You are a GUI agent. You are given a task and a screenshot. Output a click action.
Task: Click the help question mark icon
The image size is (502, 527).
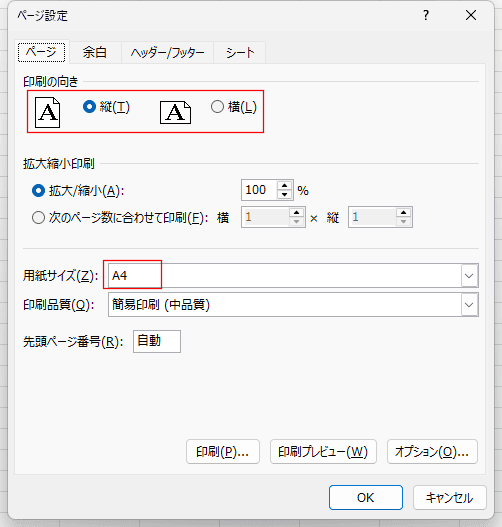[x=426, y=15]
